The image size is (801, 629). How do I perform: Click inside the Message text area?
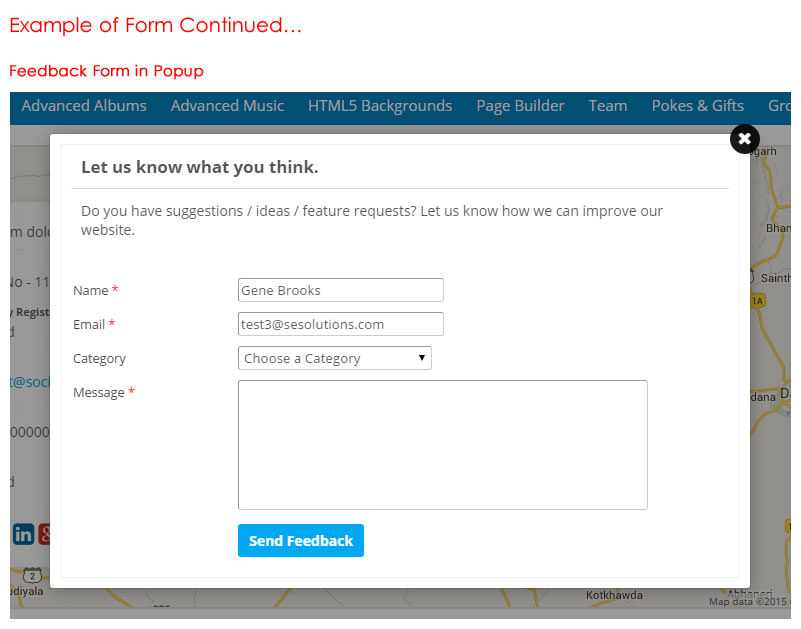[x=442, y=444]
